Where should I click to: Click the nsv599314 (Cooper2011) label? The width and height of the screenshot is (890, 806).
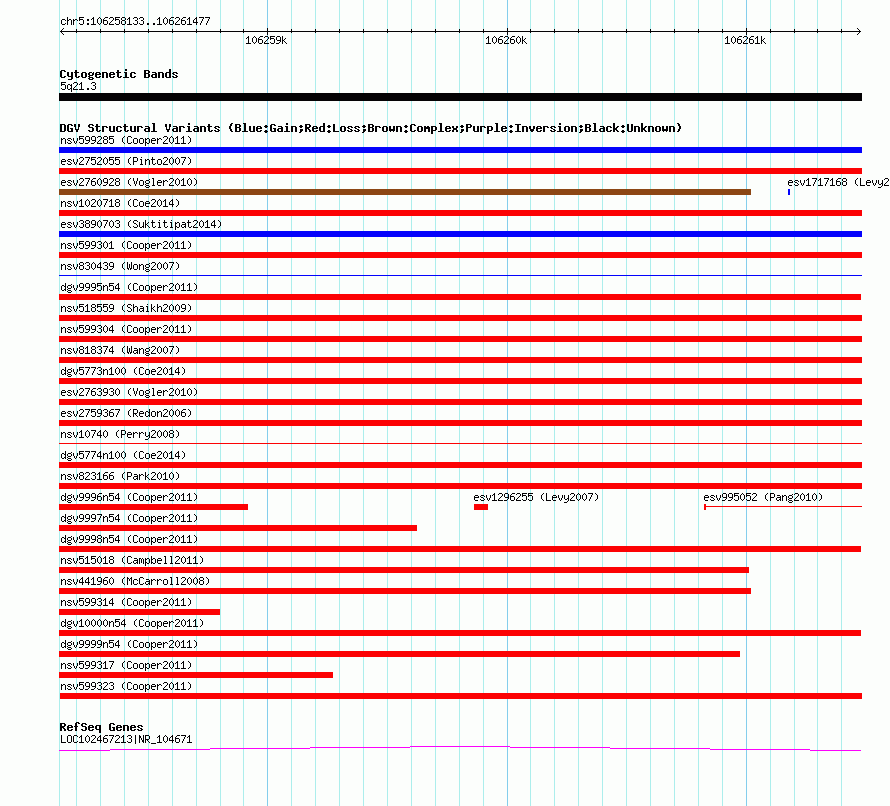(x=126, y=602)
